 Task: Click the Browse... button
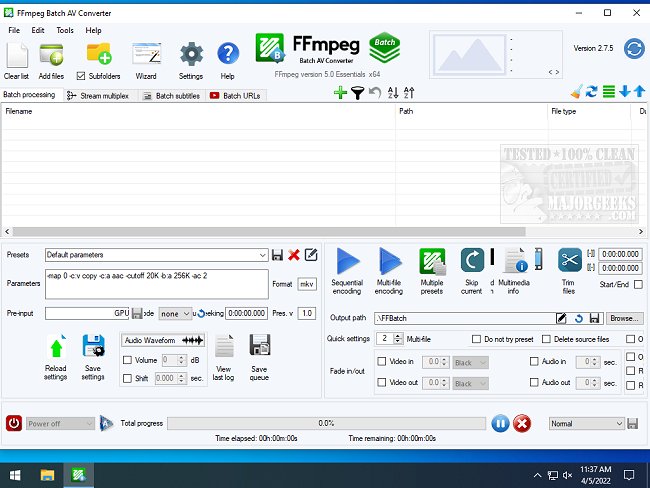pos(624,318)
